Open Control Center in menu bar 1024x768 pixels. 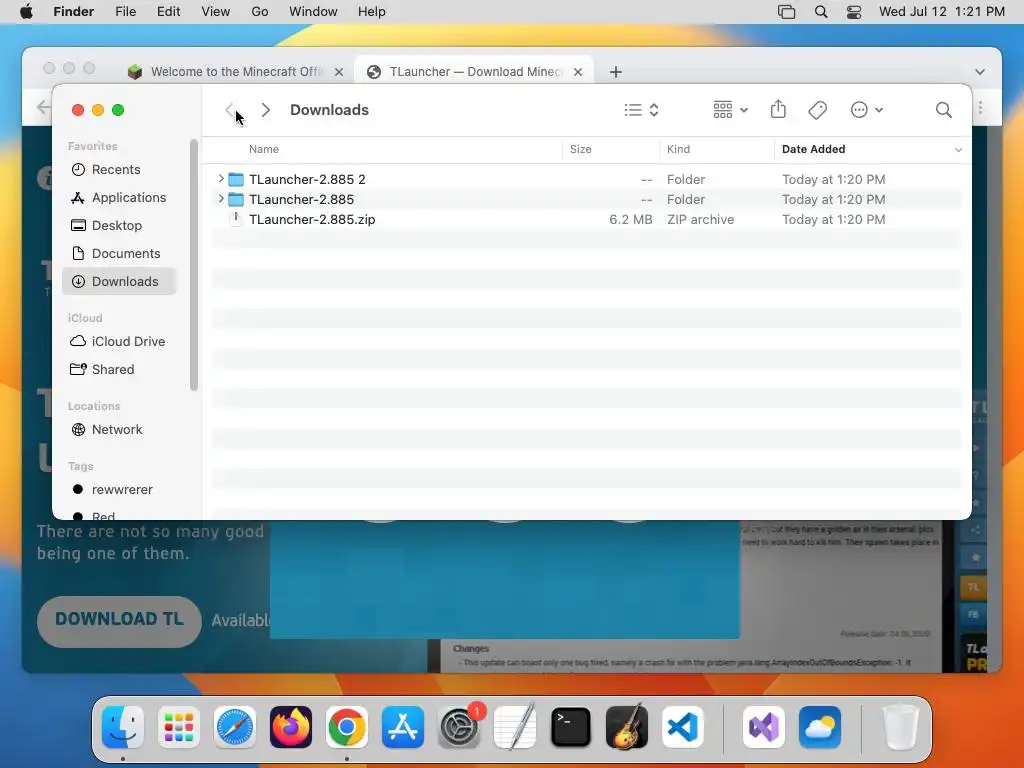pyautogui.click(x=854, y=12)
